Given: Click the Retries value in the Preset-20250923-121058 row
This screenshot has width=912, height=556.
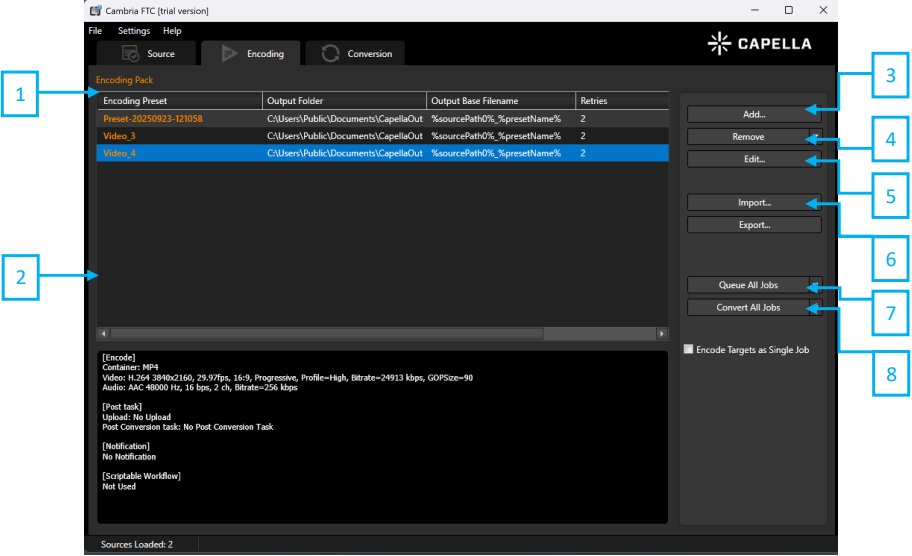Looking at the screenshot, I should tap(583, 119).
